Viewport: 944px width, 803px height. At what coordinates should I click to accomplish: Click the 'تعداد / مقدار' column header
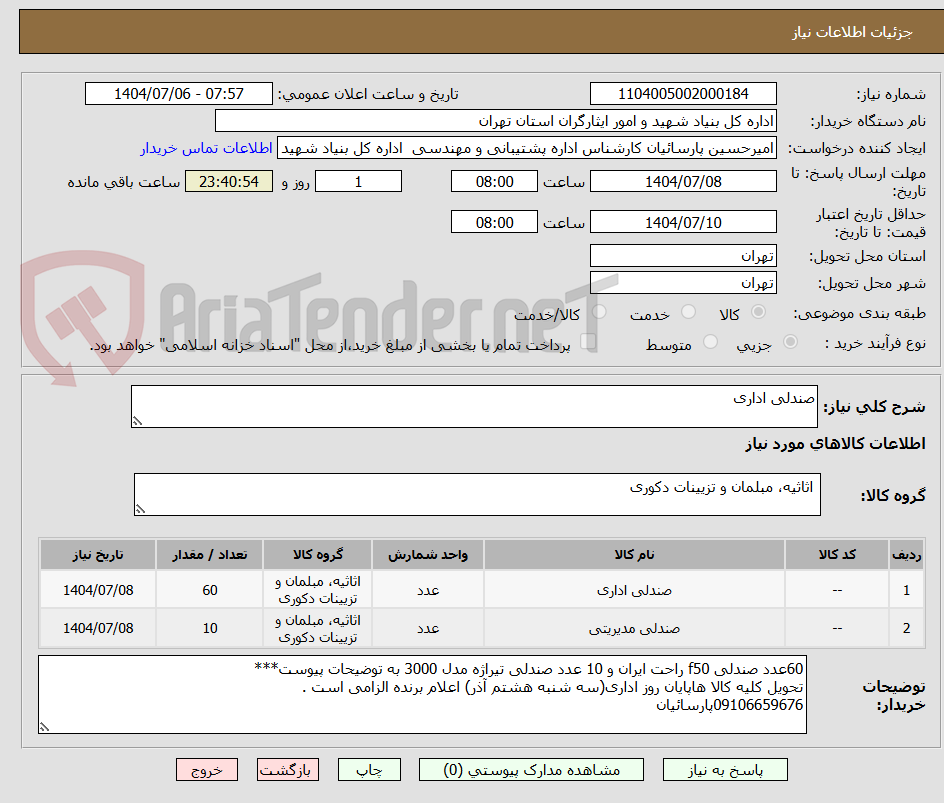210,554
